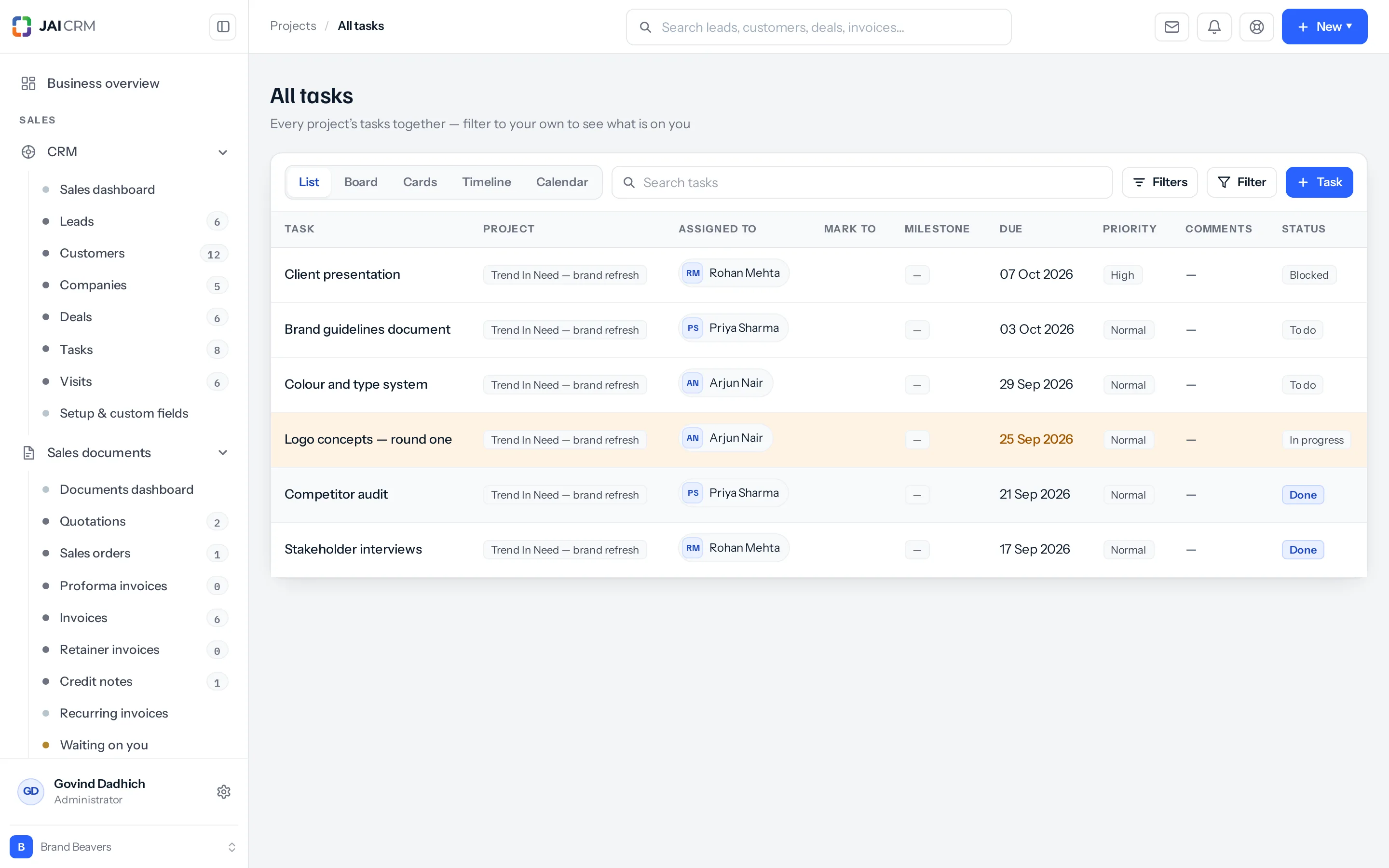The height and width of the screenshot is (868, 1389).
Task: Collapse the CRM section chevron
Action: coord(223,152)
